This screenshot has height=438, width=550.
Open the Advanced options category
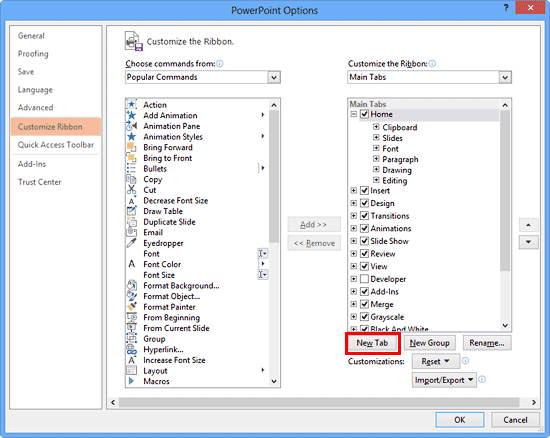35,107
